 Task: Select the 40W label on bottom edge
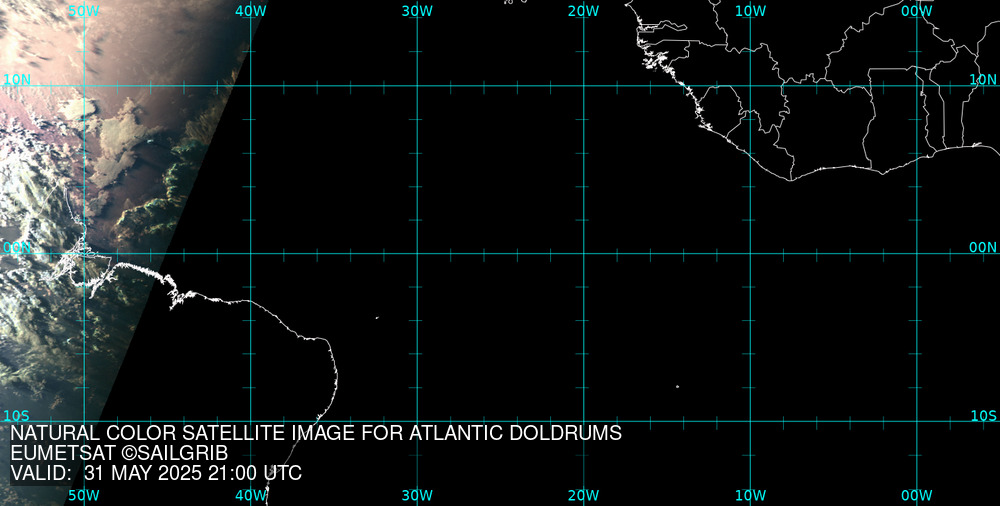251,495
